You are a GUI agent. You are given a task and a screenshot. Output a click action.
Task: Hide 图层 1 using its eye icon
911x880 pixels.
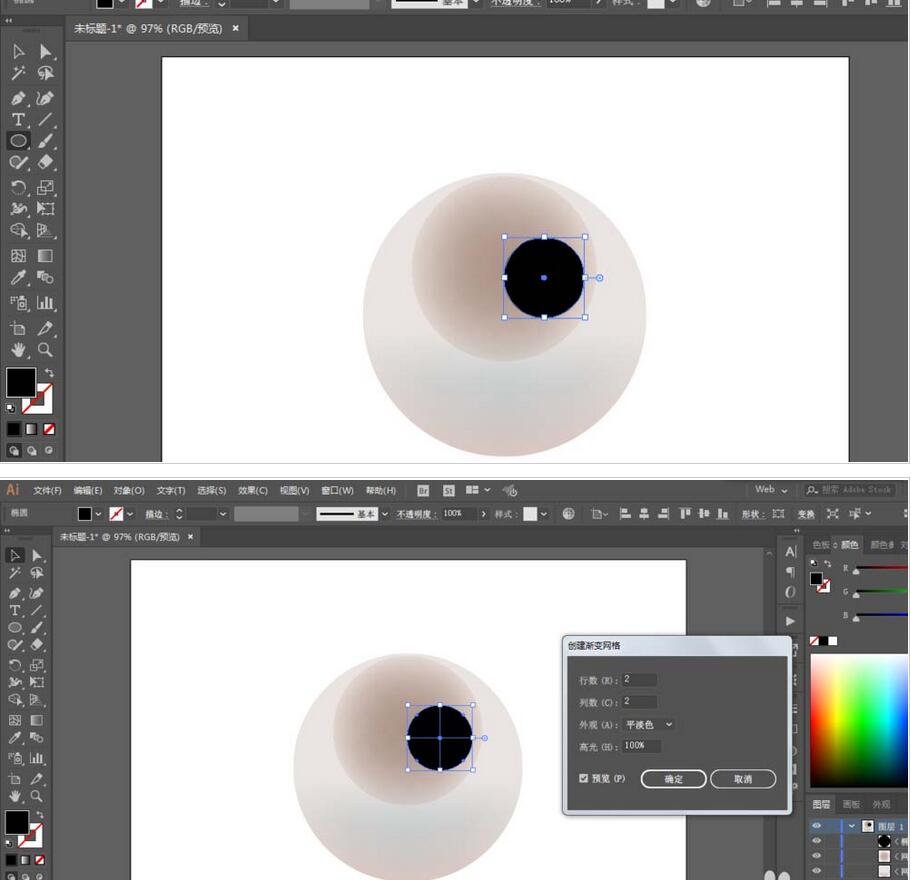click(817, 826)
